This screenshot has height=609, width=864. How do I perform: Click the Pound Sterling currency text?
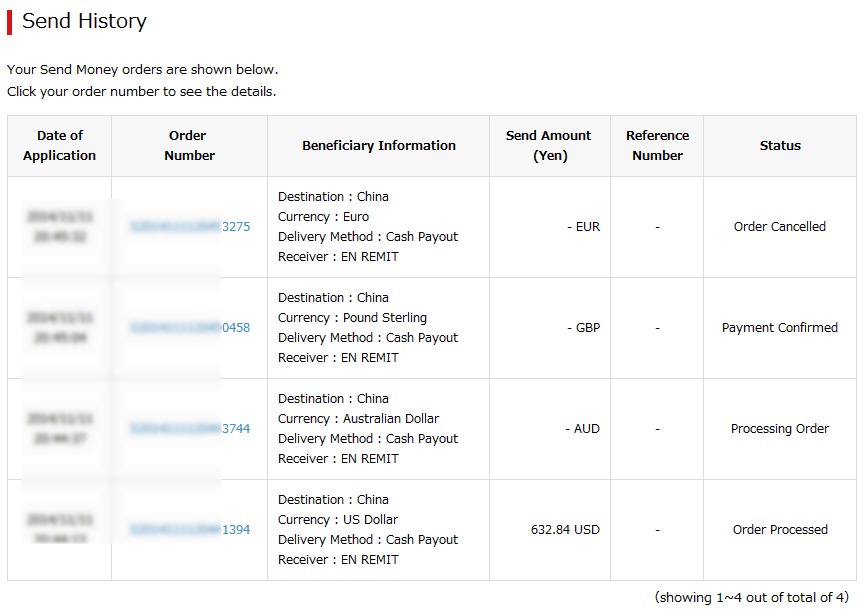click(385, 317)
